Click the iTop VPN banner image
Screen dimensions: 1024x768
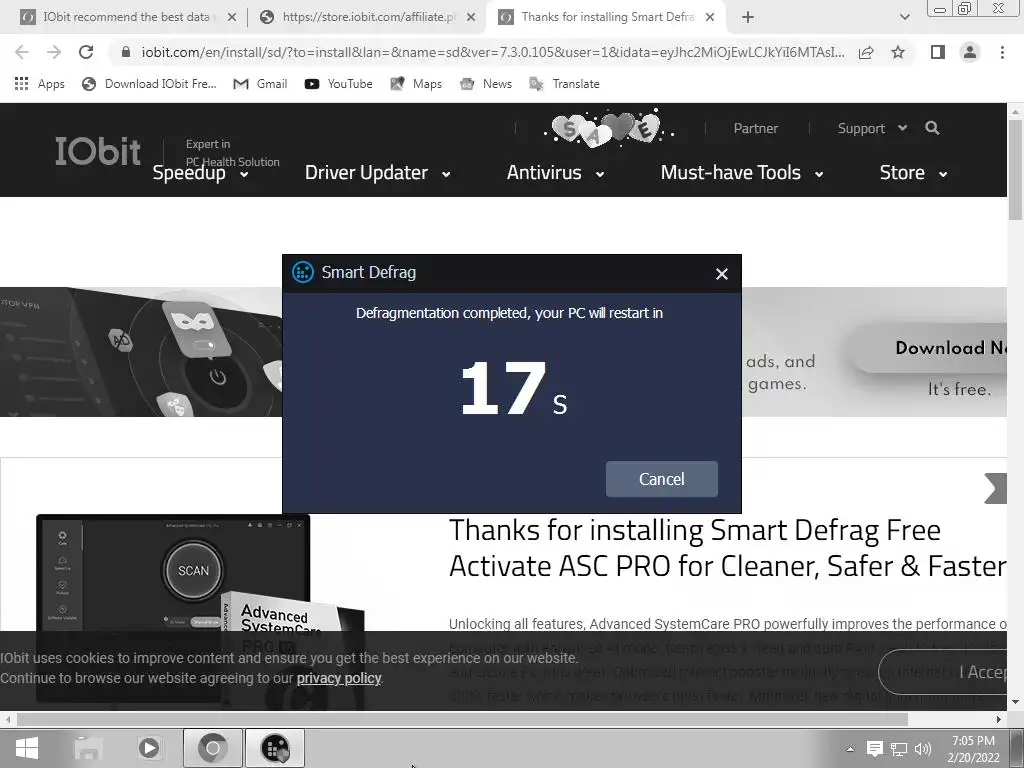click(x=141, y=352)
